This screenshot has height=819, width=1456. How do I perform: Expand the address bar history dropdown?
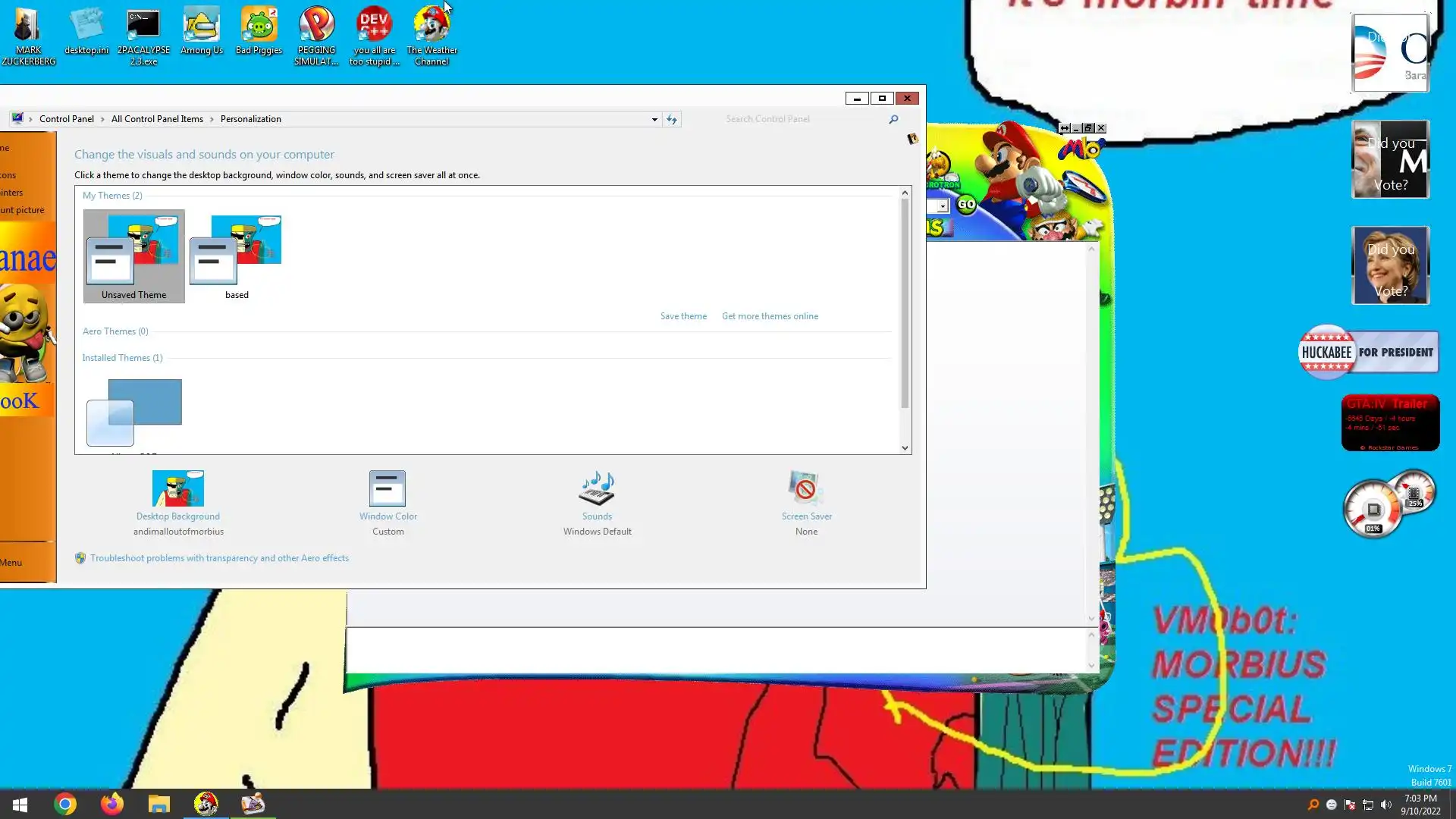click(x=654, y=119)
